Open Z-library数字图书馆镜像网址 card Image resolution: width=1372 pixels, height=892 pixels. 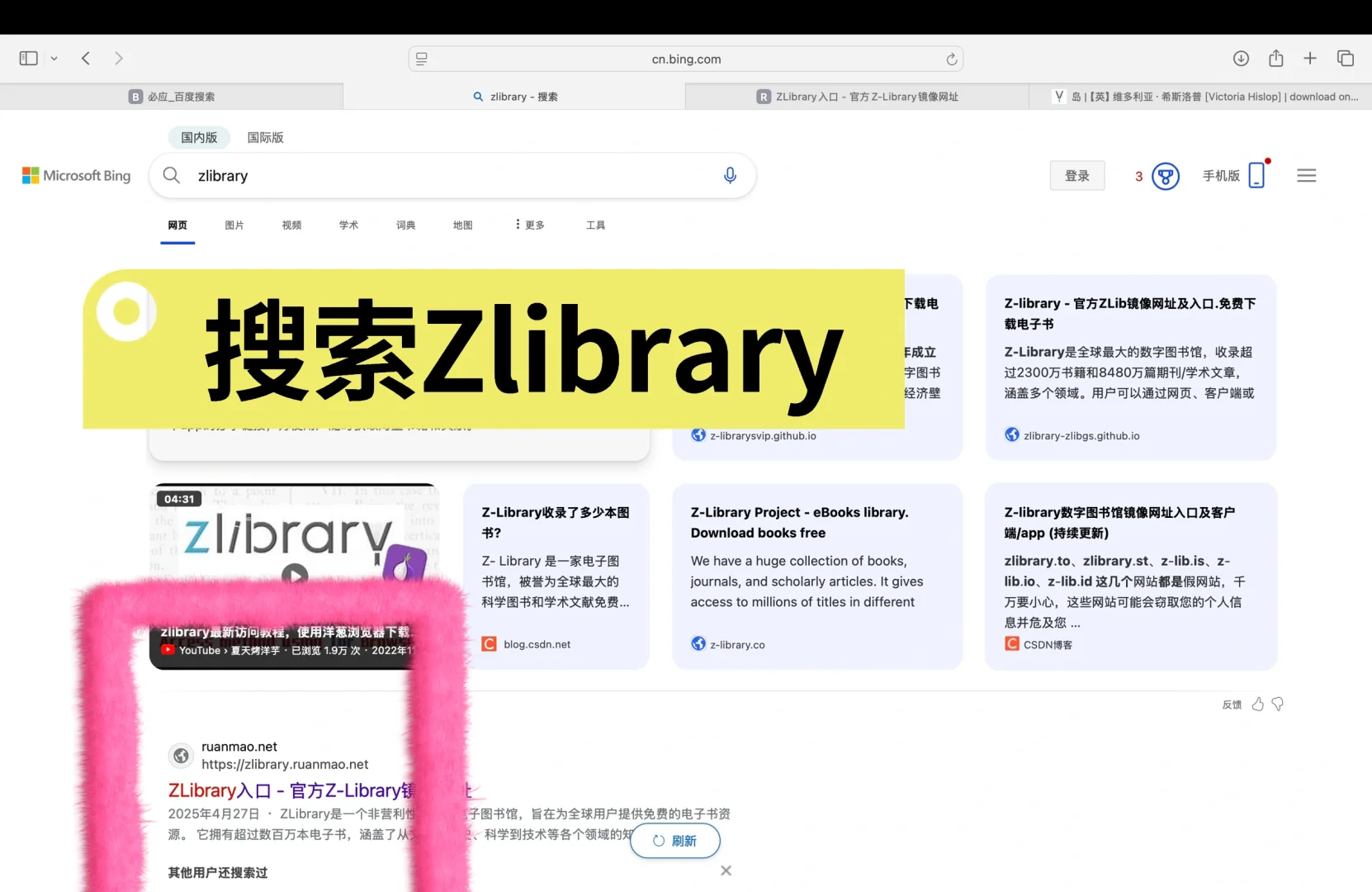1131,576
